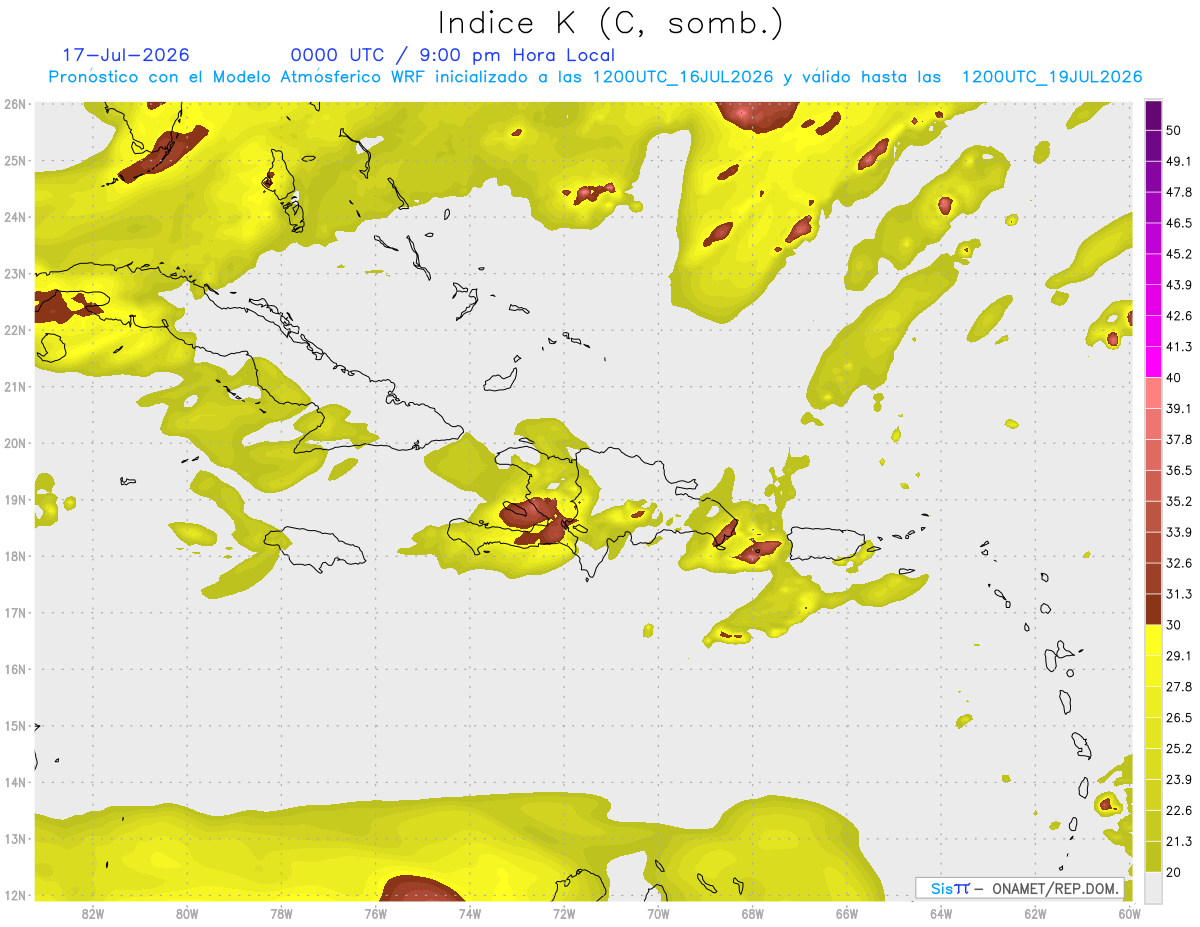Image resolution: width=1200 pixels, height=927 pixels.
Task: Click the "45.2" color bar label
Action: click(x=1179, y=254)
